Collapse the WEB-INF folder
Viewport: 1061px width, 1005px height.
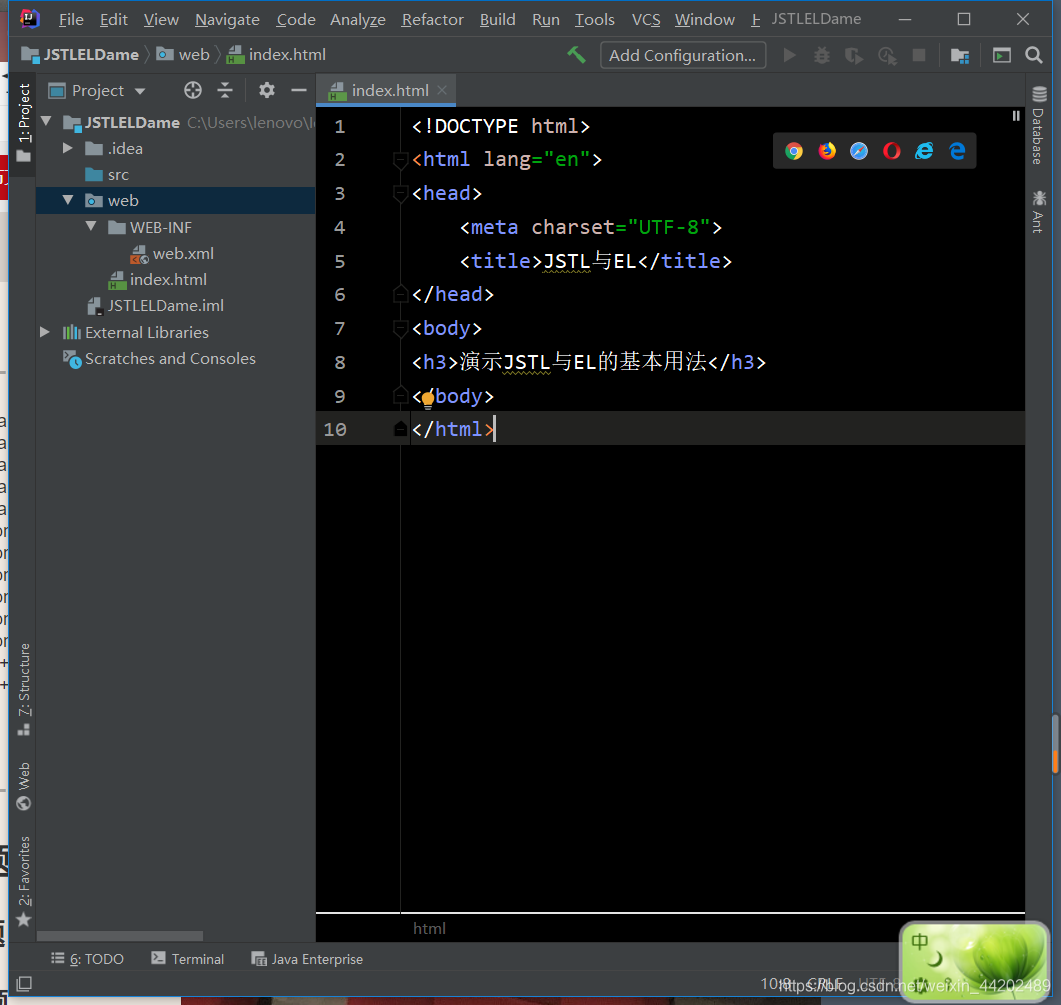tap(91, 226)
